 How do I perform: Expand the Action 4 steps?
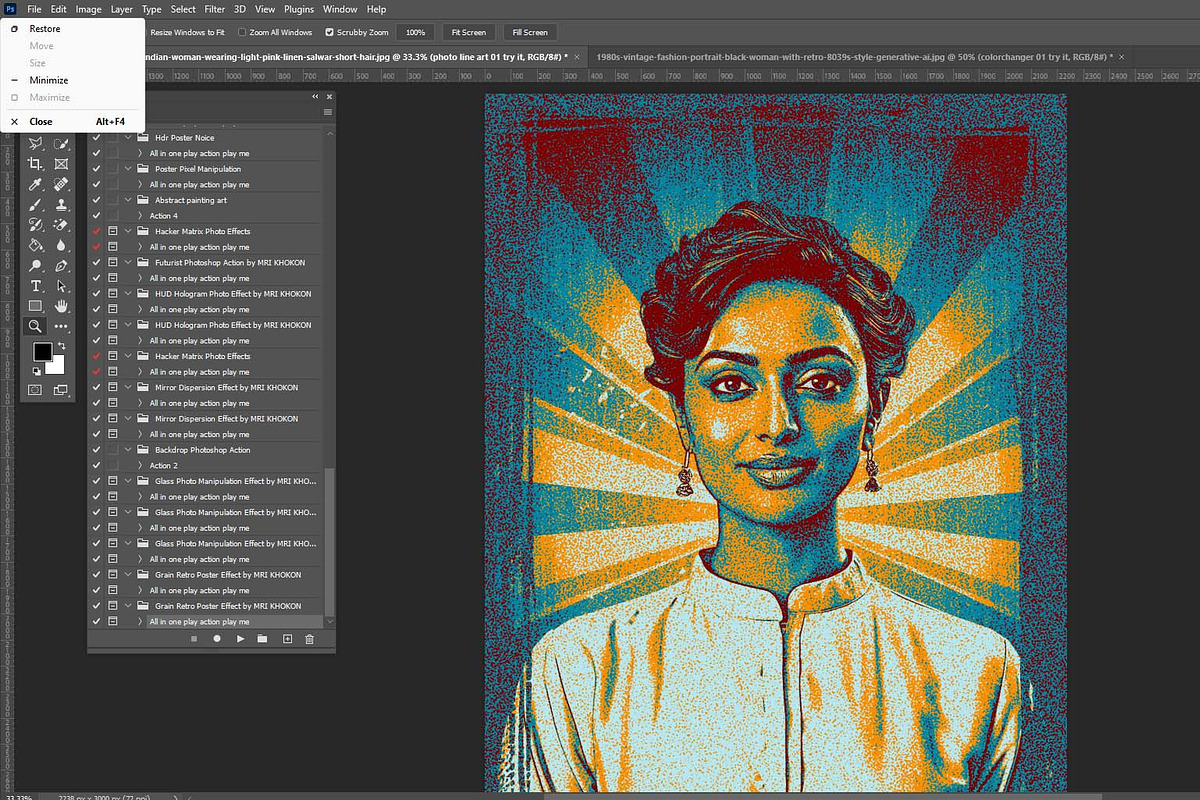point(141,216)
